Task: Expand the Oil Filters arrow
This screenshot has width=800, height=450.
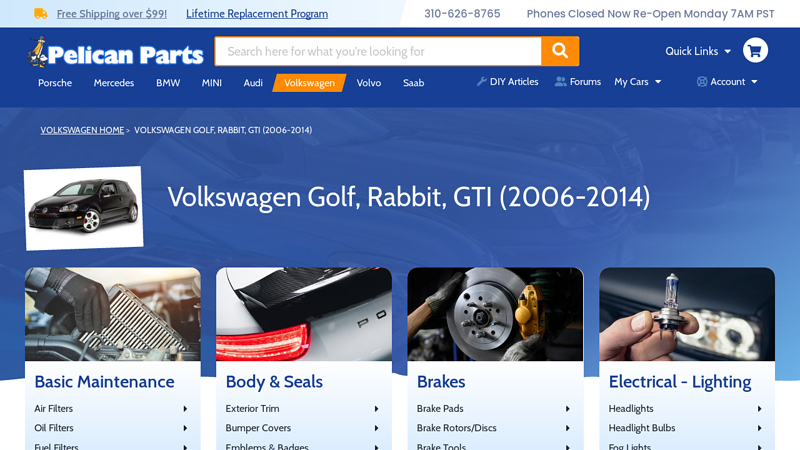Action: pyautogui.click(x=185, y=428)
